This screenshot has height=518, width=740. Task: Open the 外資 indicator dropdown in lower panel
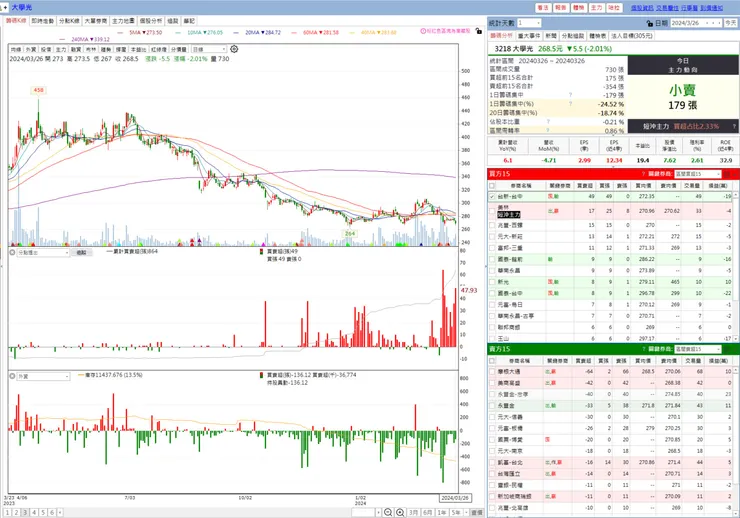coord(43,376)
